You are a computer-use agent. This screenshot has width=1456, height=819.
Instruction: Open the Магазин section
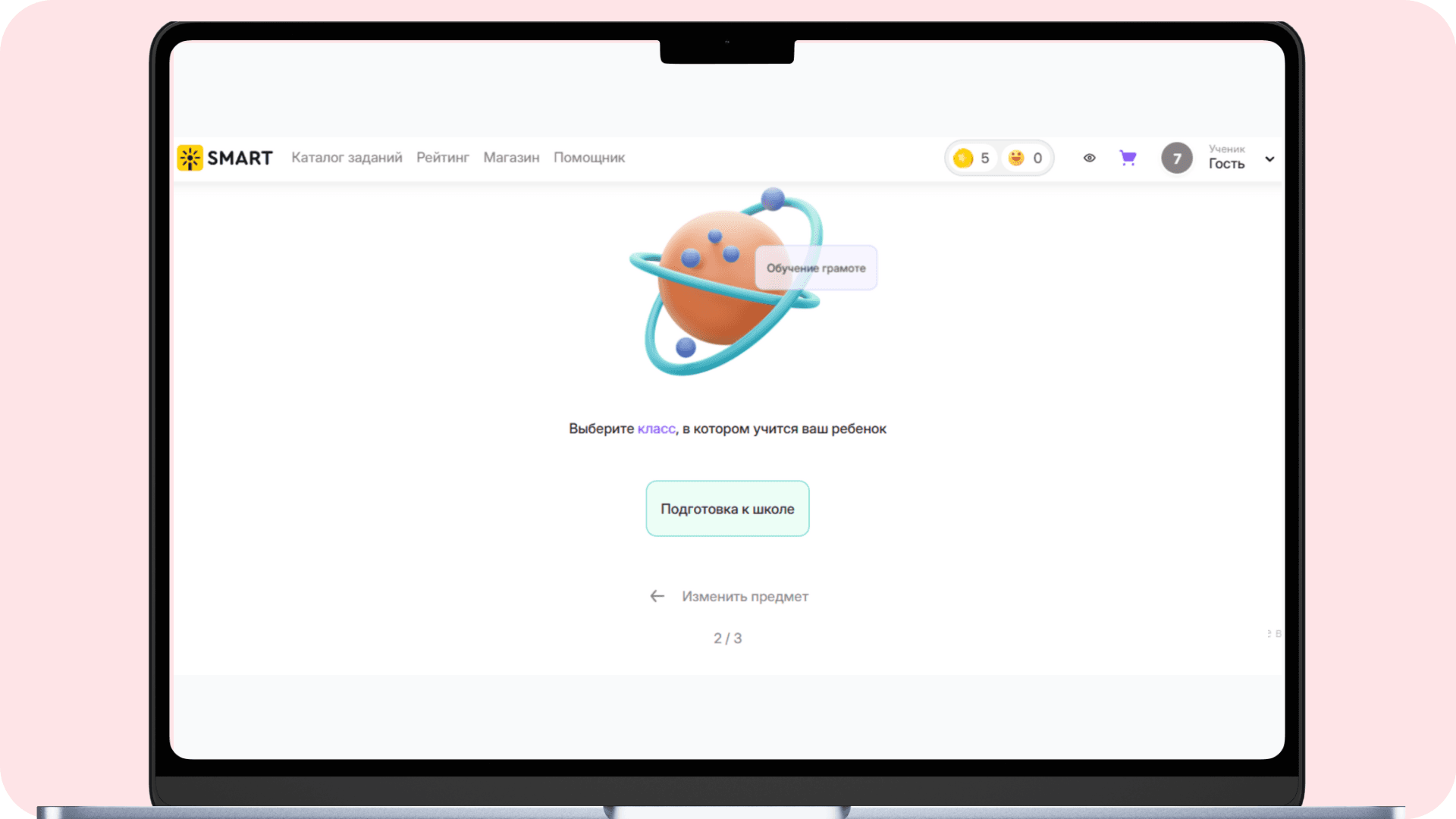pos(511,158)
